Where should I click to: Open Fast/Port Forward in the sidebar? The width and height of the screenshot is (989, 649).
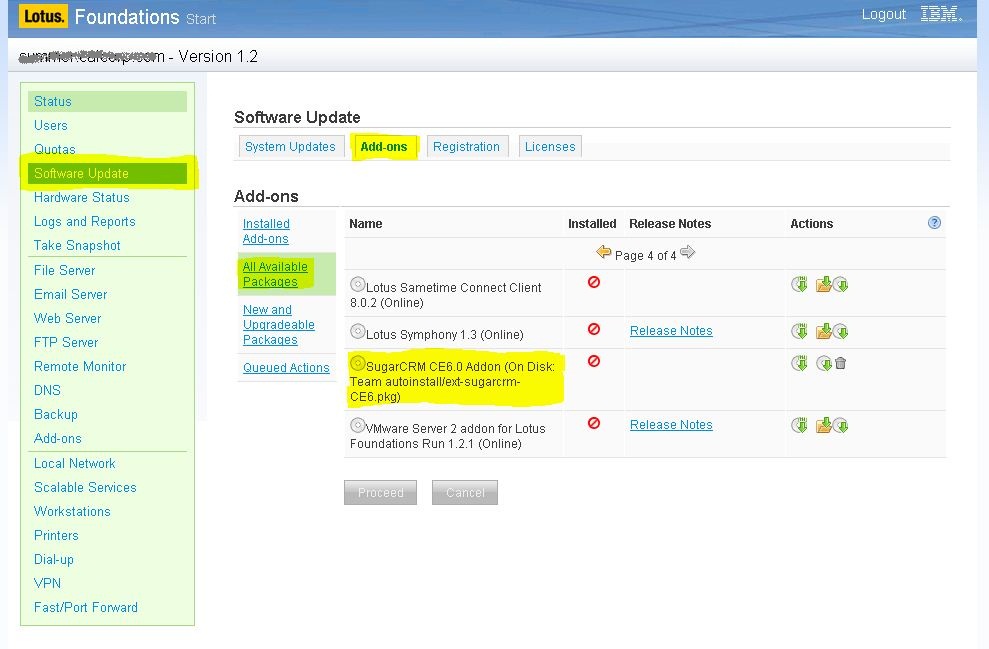click(86, 607)
